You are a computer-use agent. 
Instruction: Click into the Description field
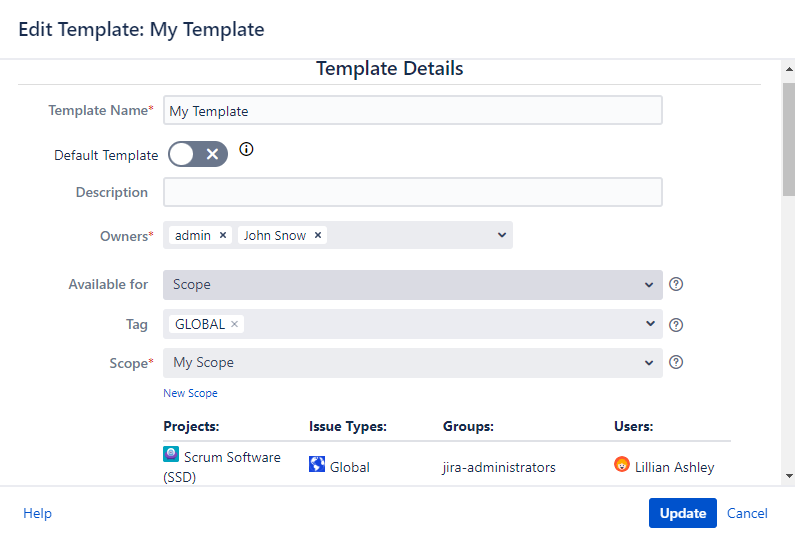(412, 192)
